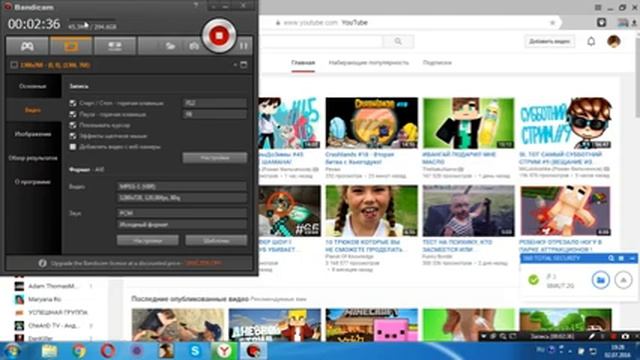Viewport: 640px width, 360px height.
Task: Open the Изображения tab in Bandicam sidebar
Action: point(33,134)
